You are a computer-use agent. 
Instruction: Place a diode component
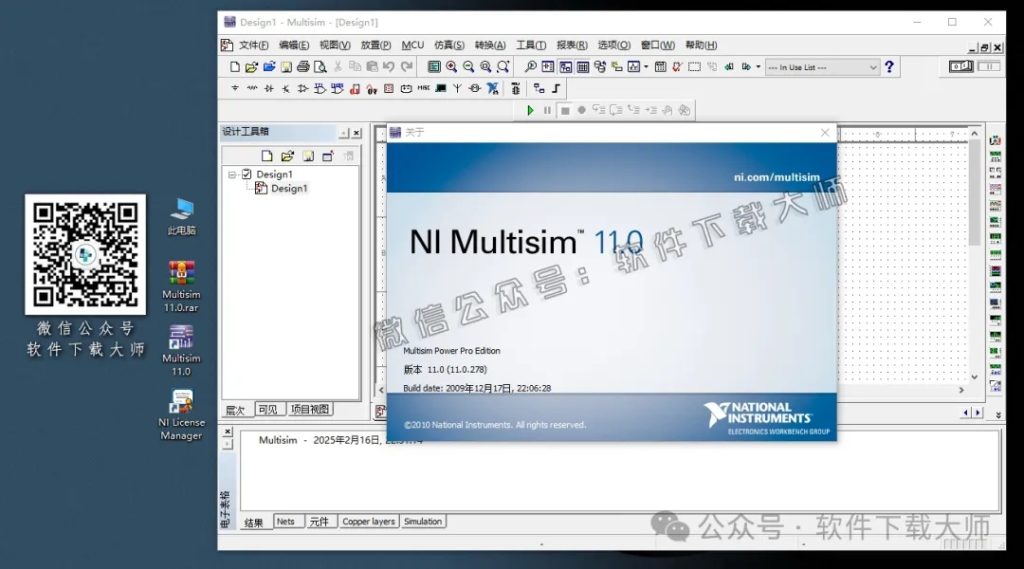click(268, 88)
